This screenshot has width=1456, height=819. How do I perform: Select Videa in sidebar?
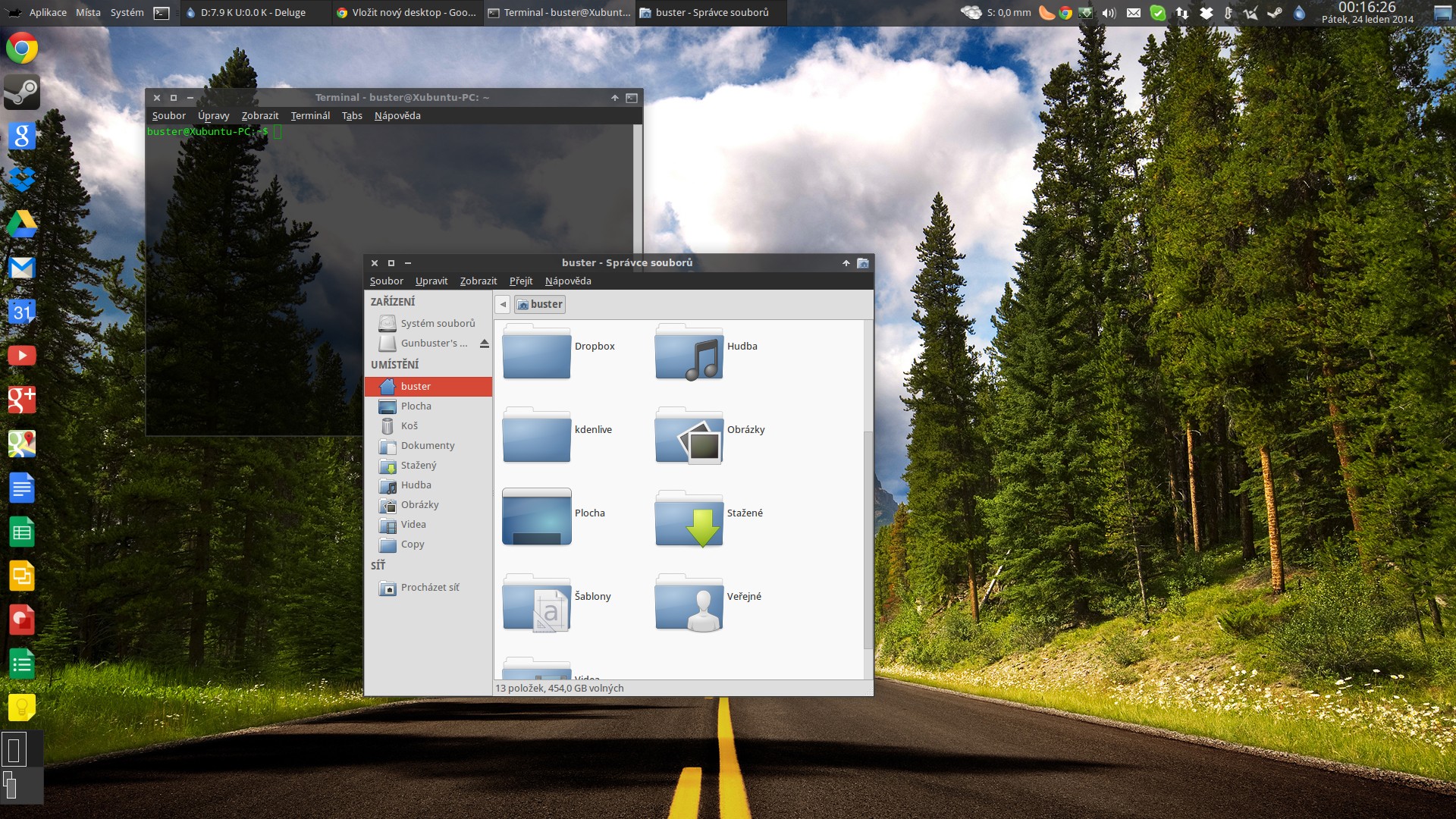pyautogui.click(x=428, y=525)
